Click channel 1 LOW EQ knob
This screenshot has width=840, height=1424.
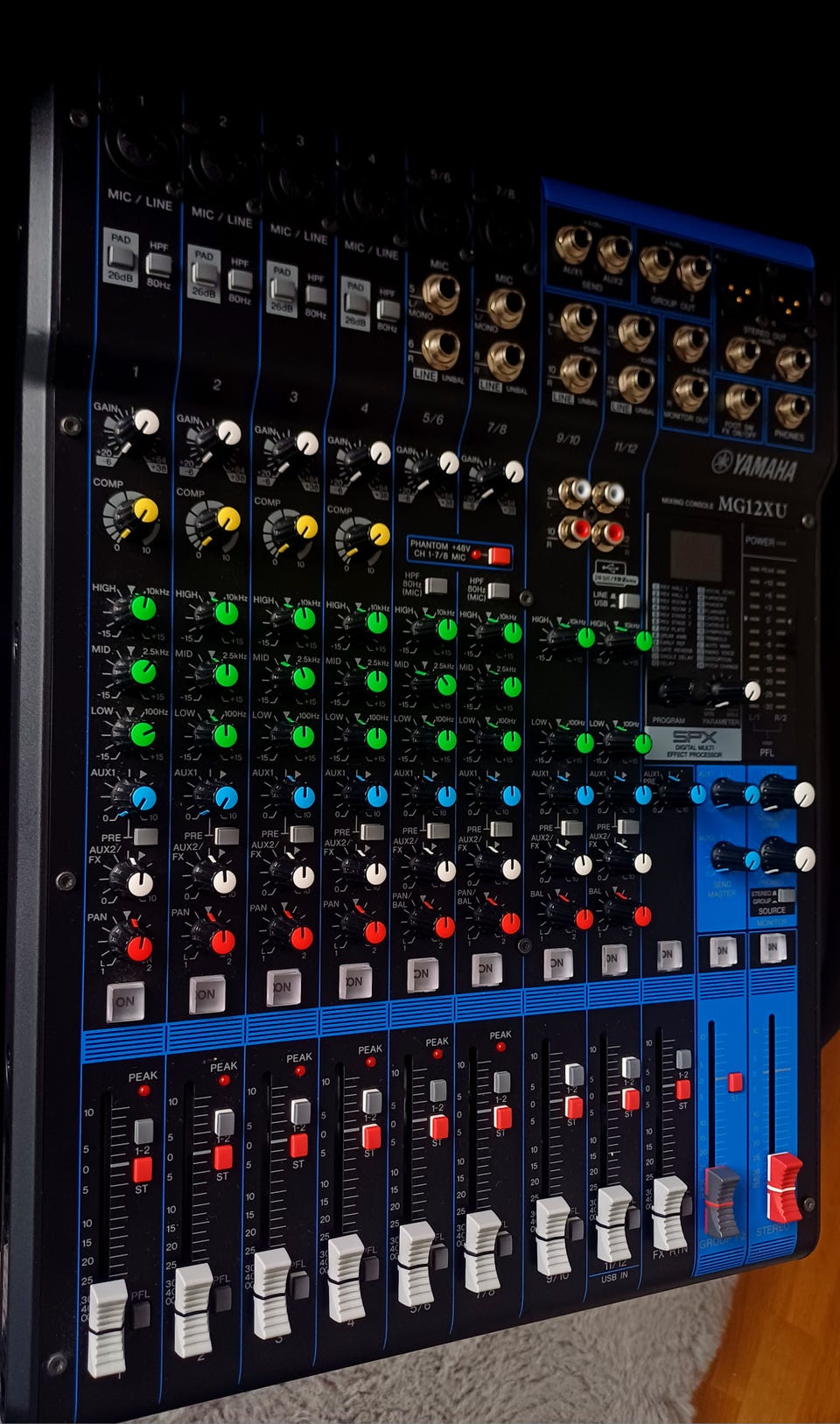[x=136, y=733]
